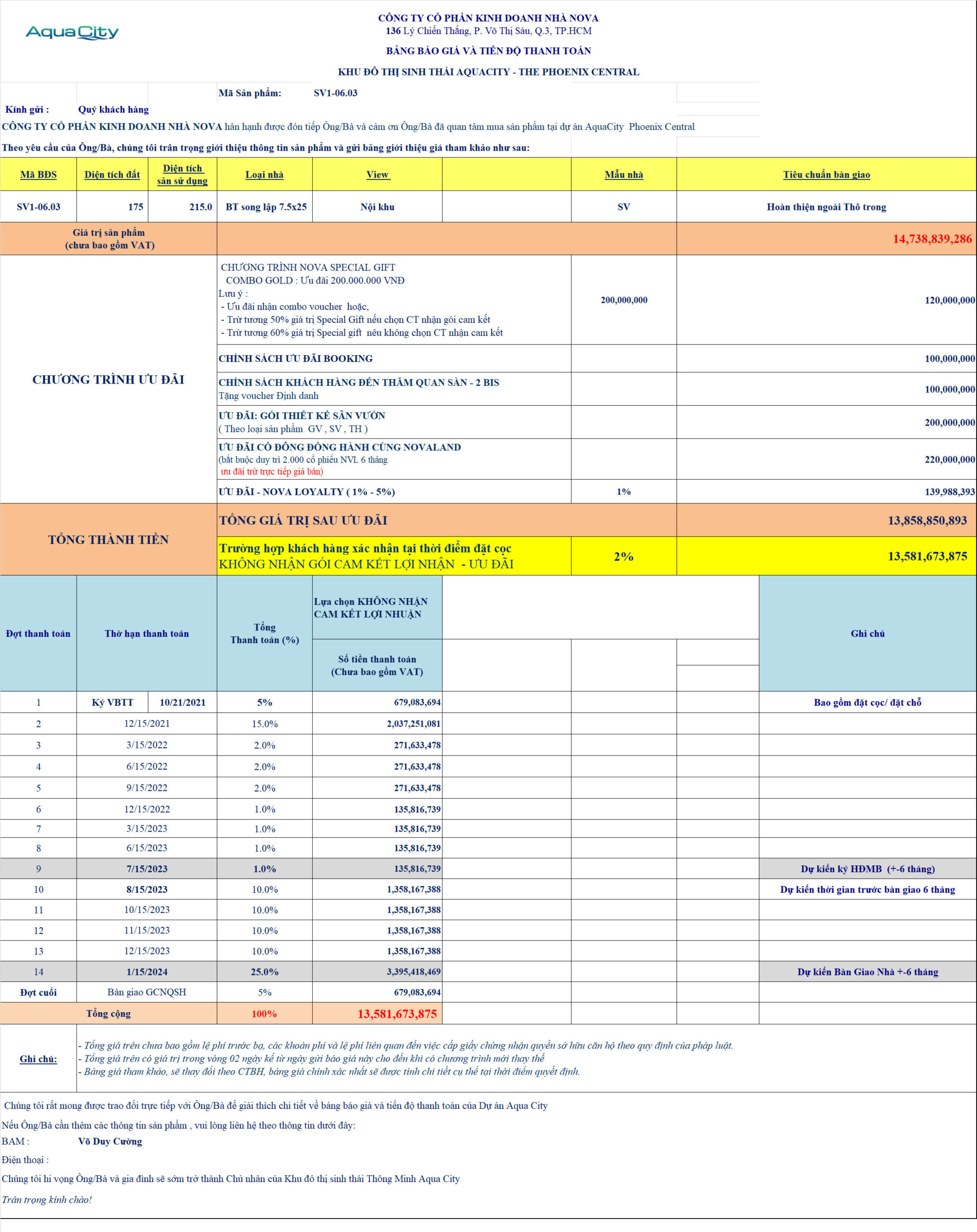Viewport: 977px width, 1232px height.
Task: Select product code value SV1-06.03 in header
Action: click(x=335, y=93)
